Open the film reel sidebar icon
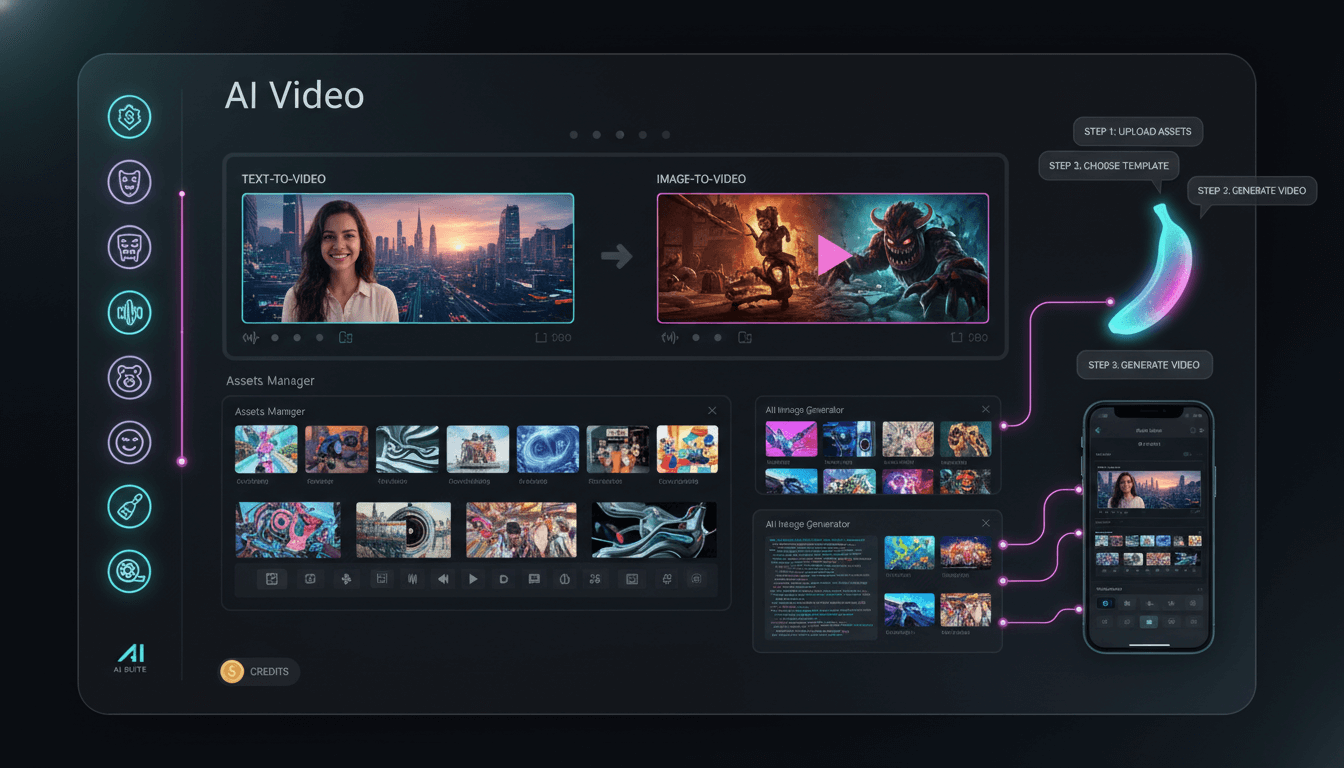 (129, 571)
